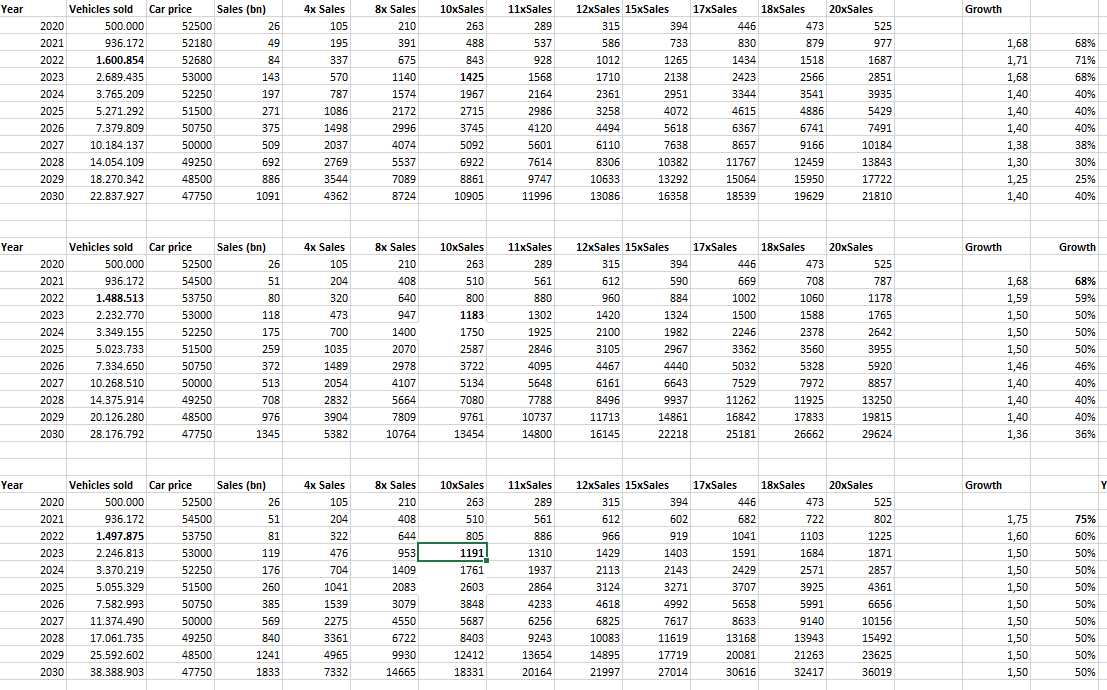Image resolution: width=1107 pixels, height=690 pixels.
Task: Select the highlighted cell containing 1191
Action: [453, 553]
